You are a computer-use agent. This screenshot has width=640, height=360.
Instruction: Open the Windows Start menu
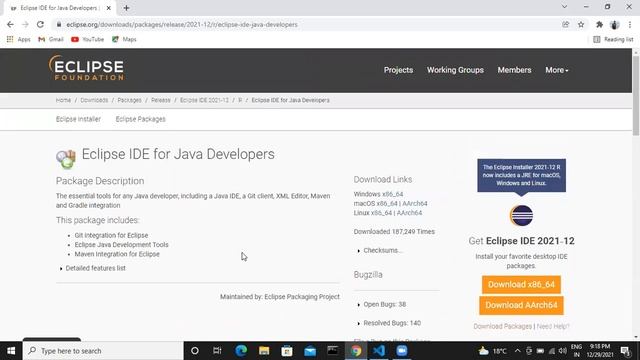coord(11,351)
